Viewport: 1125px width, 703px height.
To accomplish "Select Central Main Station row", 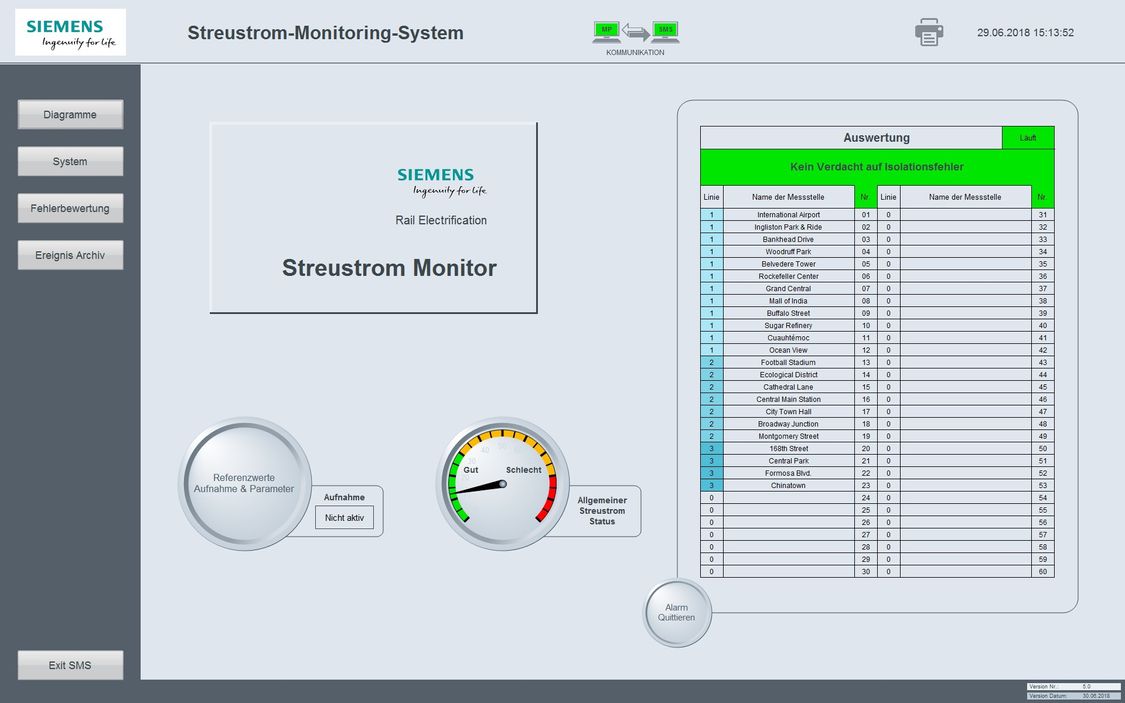I will click(x=789, y=399).
